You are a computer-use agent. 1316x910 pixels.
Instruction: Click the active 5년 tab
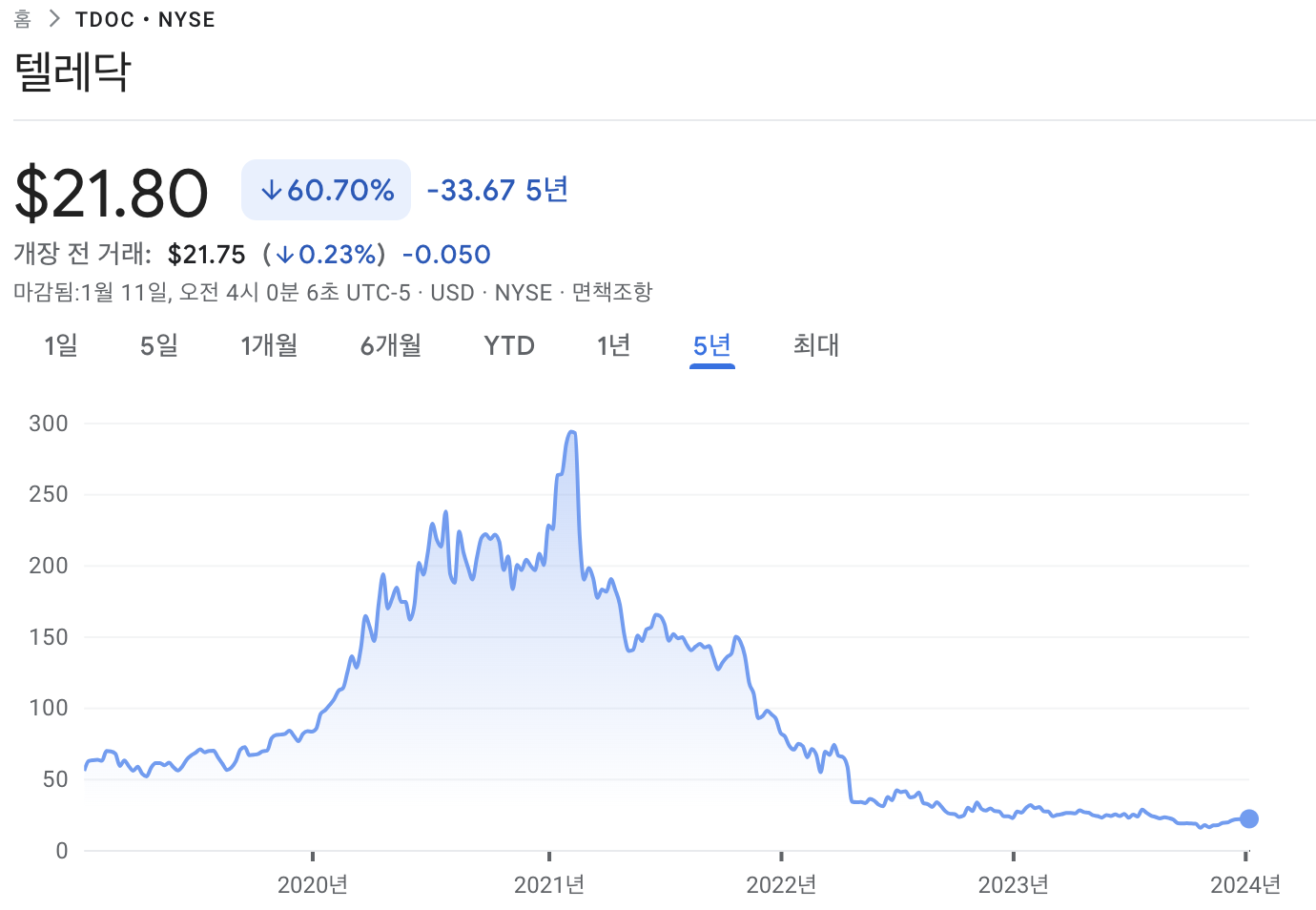711,345
